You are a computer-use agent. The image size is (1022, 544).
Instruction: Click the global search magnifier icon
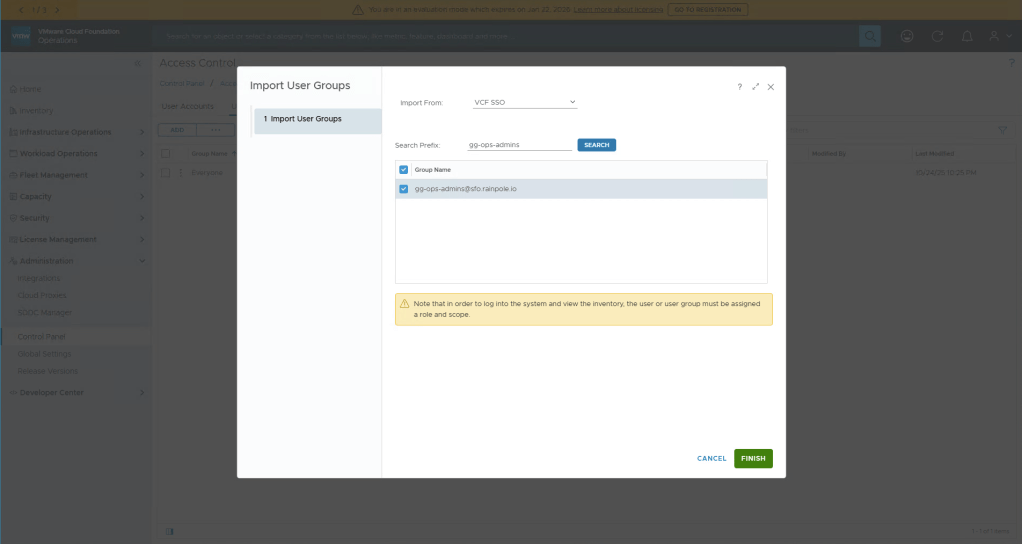tap(870, 36)
